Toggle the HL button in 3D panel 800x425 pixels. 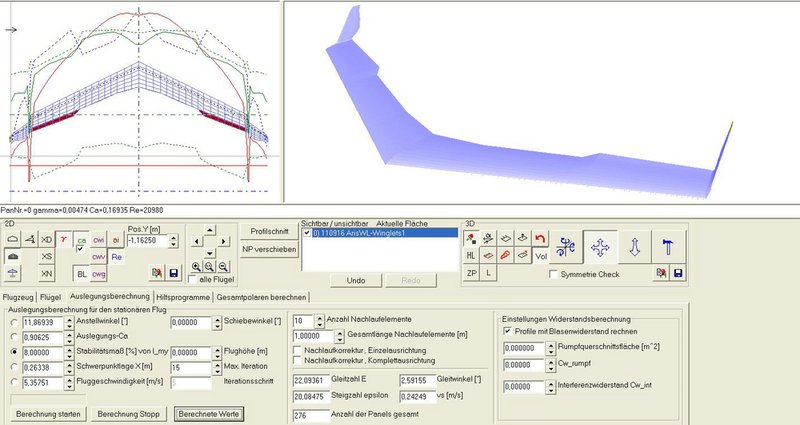471,254
